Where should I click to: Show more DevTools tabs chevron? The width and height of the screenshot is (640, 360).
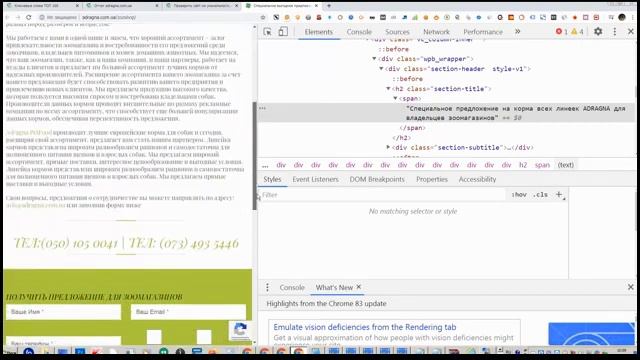(518, 31)
